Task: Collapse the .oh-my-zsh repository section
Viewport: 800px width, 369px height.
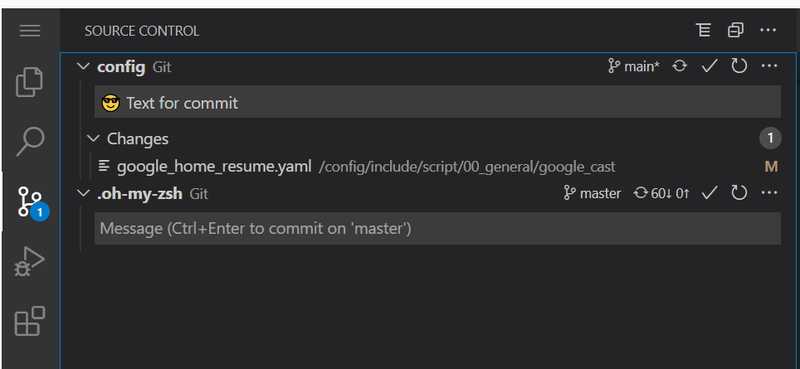Action: click(83, 193)
